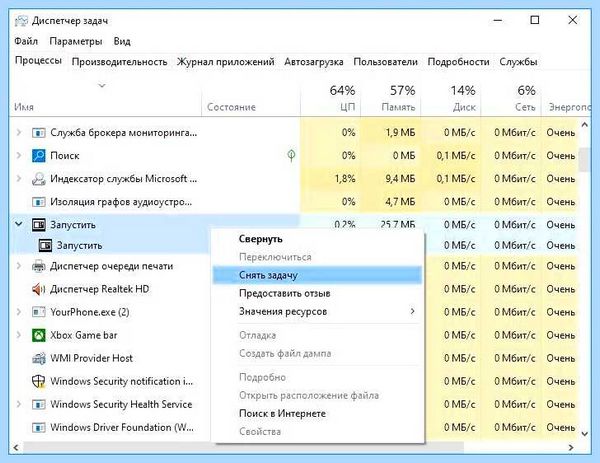Screen dimensions: 600x463
Task: Click the Диспетчер Realtek HD speaker icon
Action: click(38, 289)
